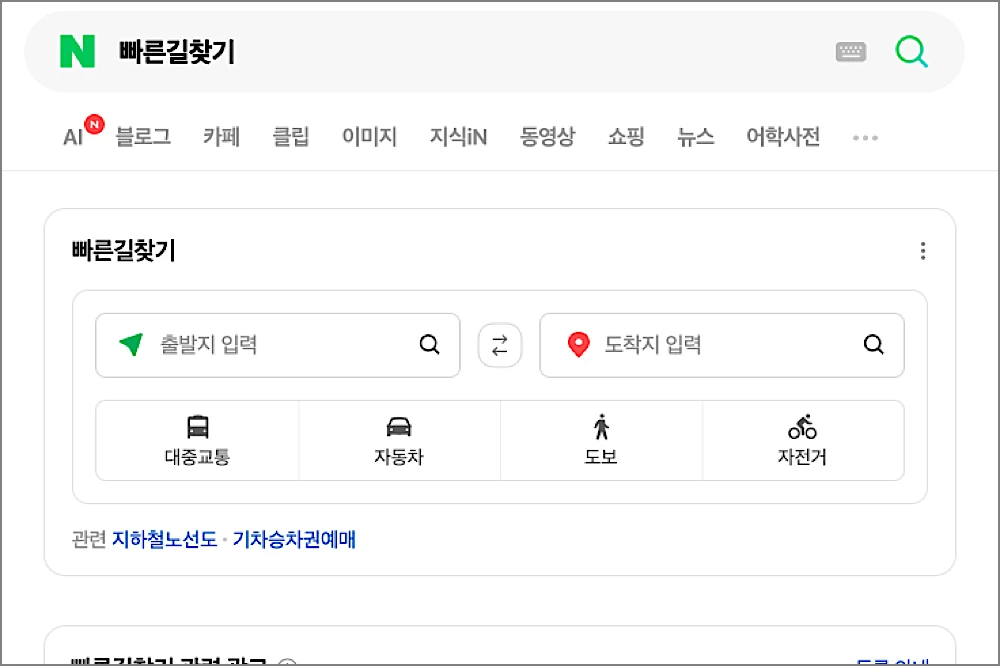Click the green Naver N logo

(x=77, y=52)
